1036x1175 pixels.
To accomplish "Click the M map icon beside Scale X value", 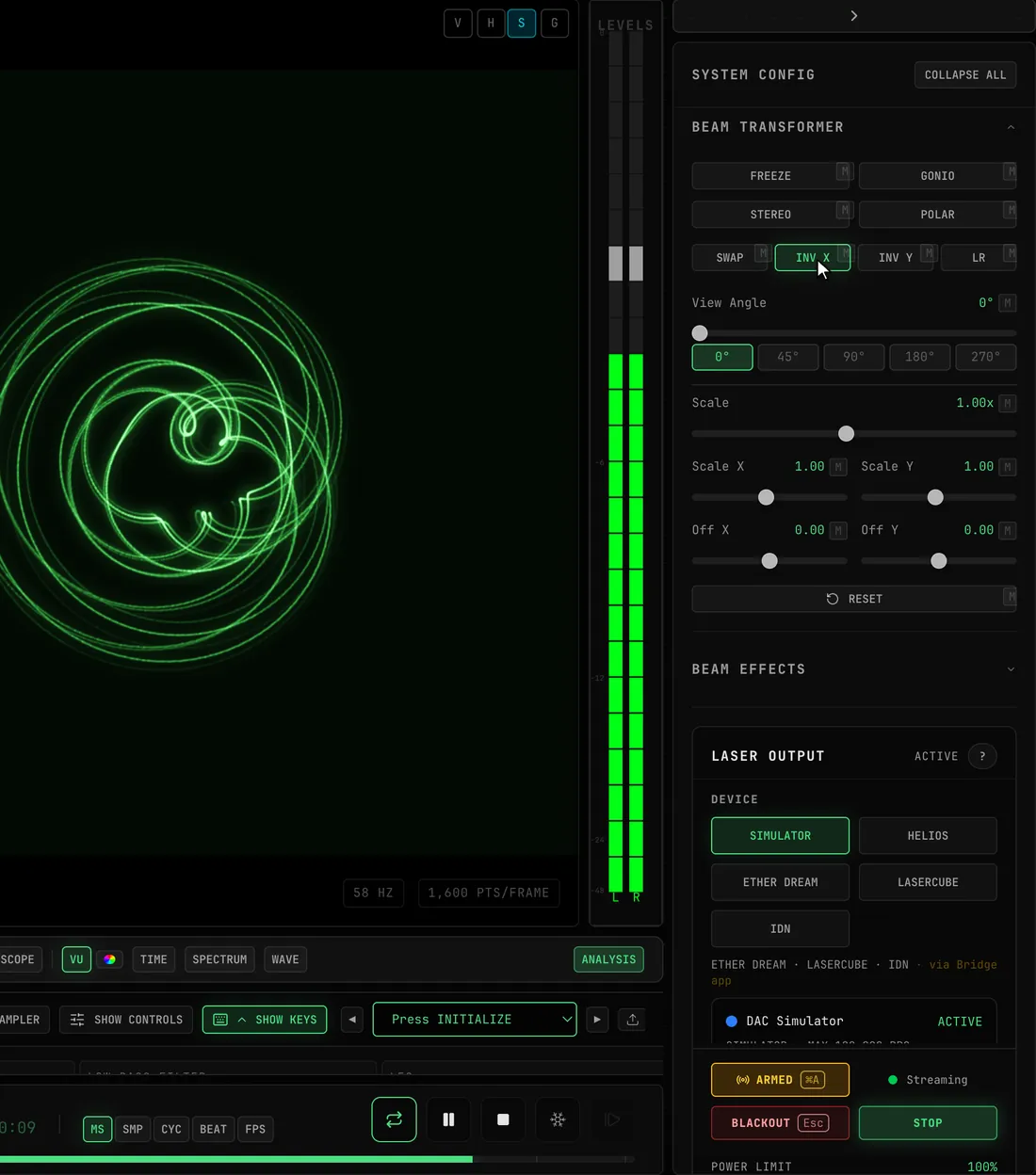I will (838, 467).
